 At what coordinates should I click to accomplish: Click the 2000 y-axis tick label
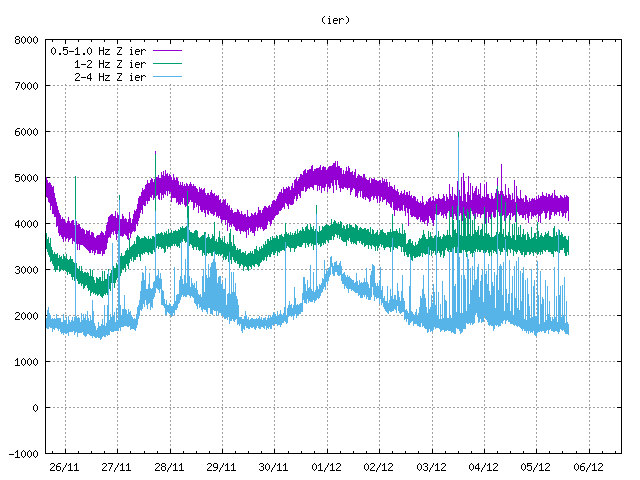coord(26,316)
